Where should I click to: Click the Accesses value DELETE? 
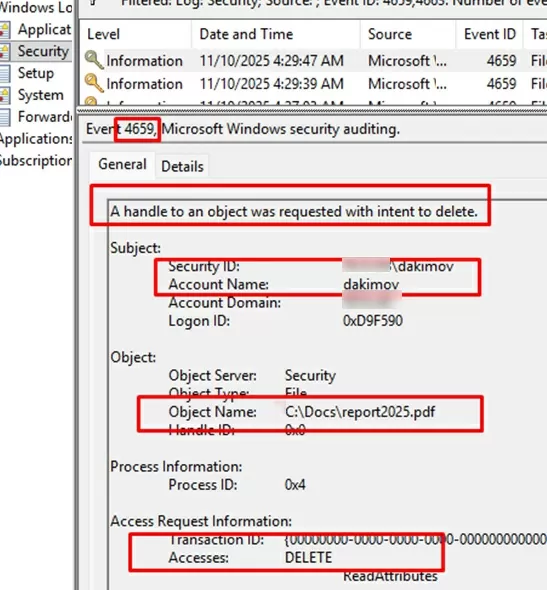tap(308, 557)
